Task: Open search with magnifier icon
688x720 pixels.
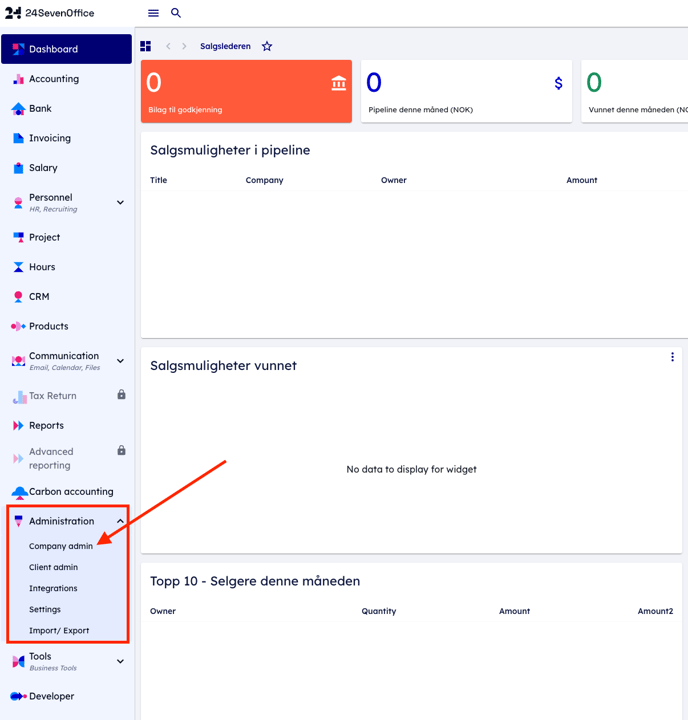Action: point(176,13)
